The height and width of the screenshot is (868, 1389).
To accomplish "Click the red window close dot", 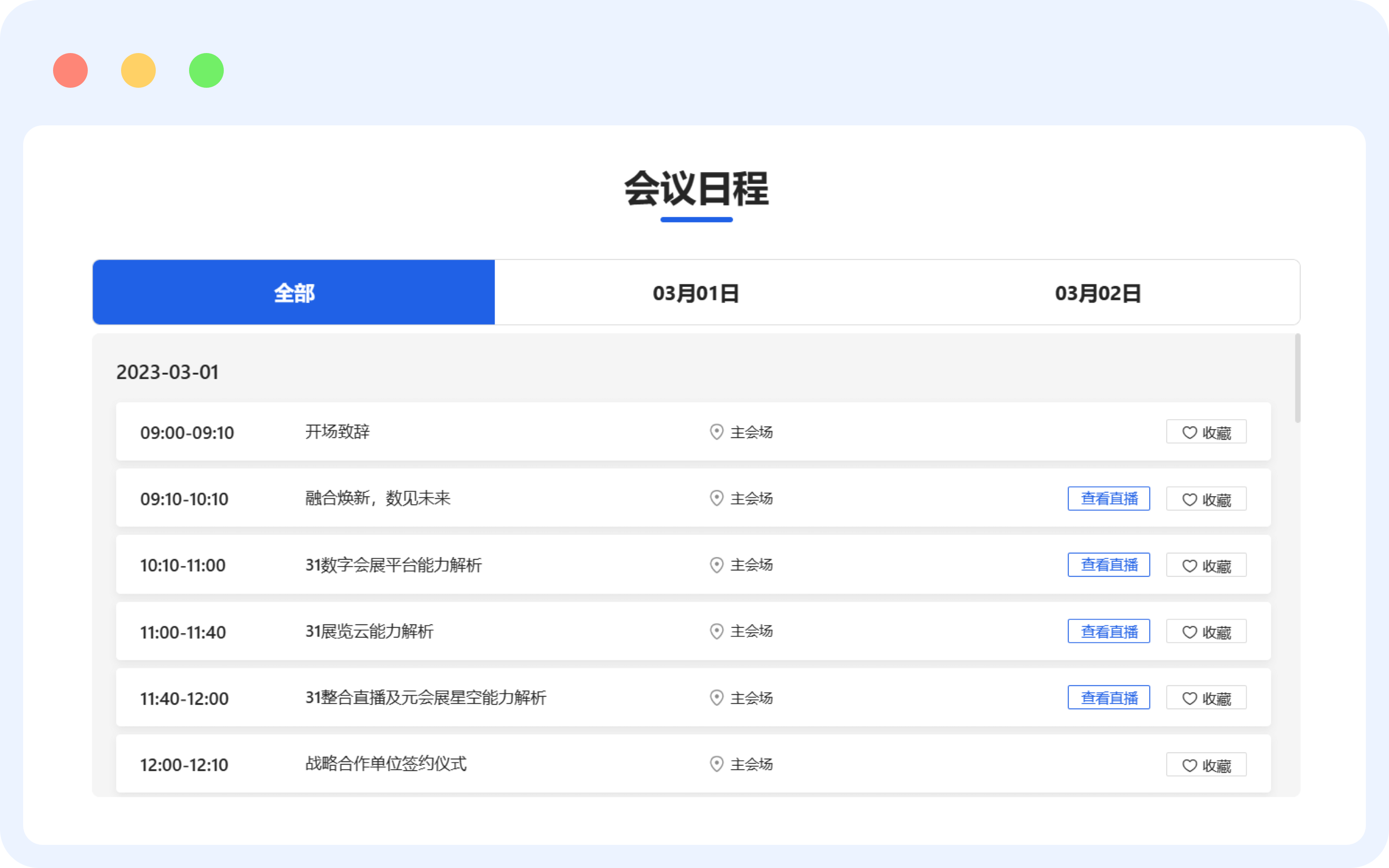I will pos(70,70).
